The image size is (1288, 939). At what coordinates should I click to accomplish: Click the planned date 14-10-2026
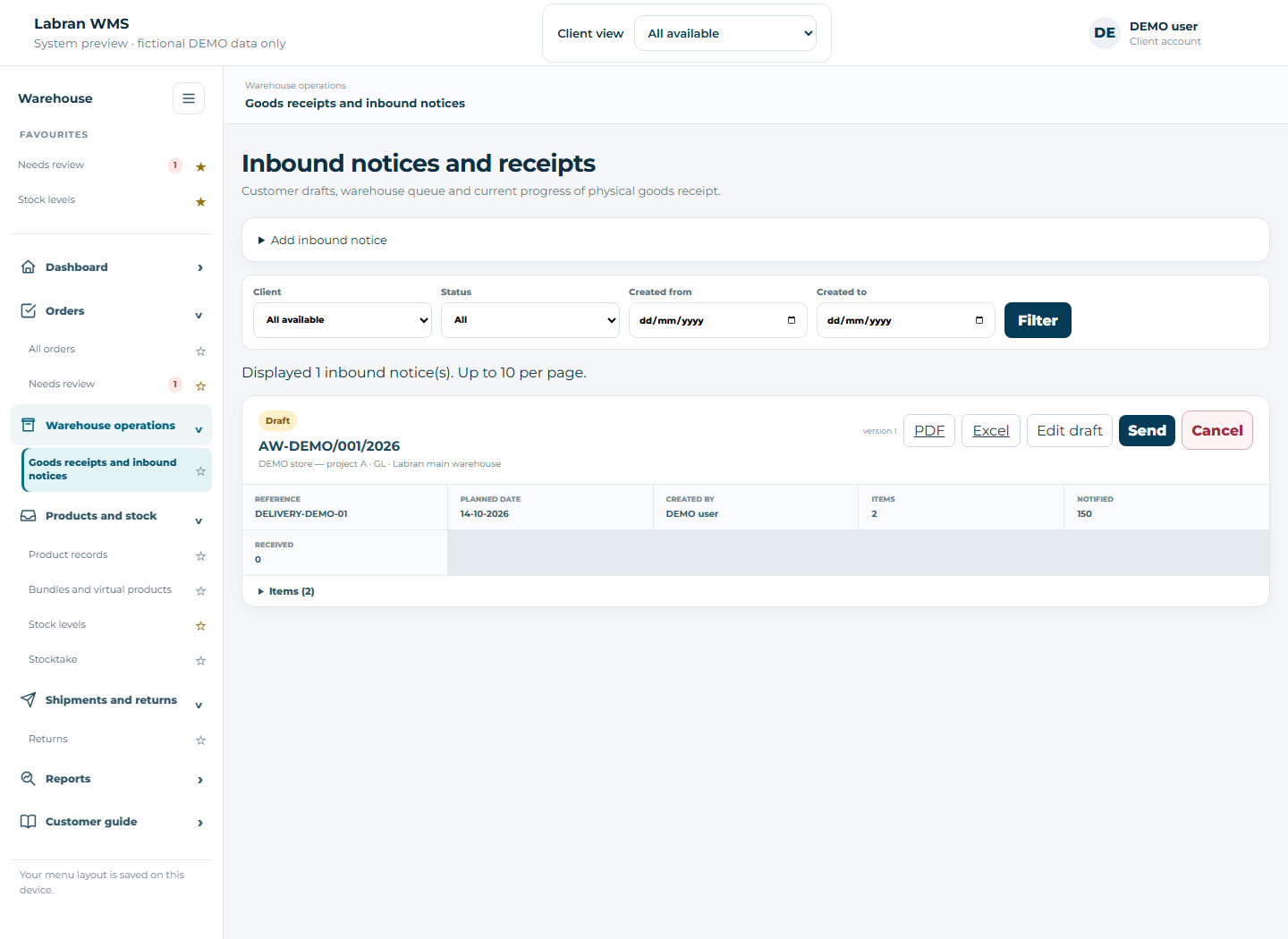coord(485,514)
